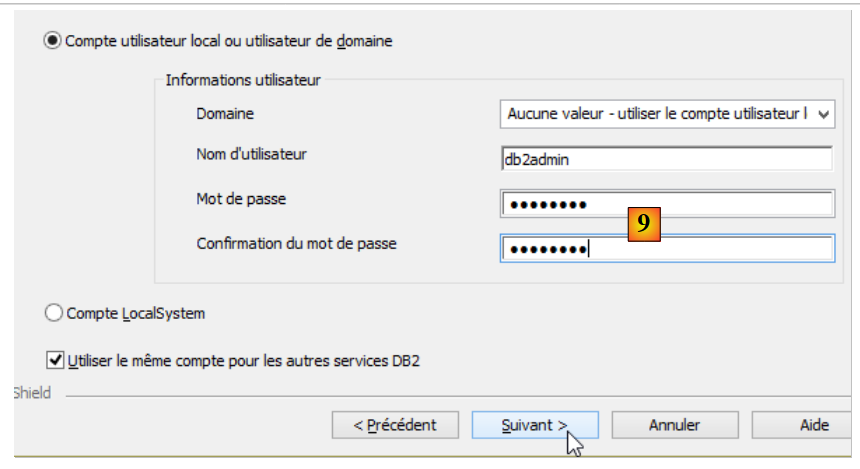Click the Informations utilisateur group title

point(243,80)
